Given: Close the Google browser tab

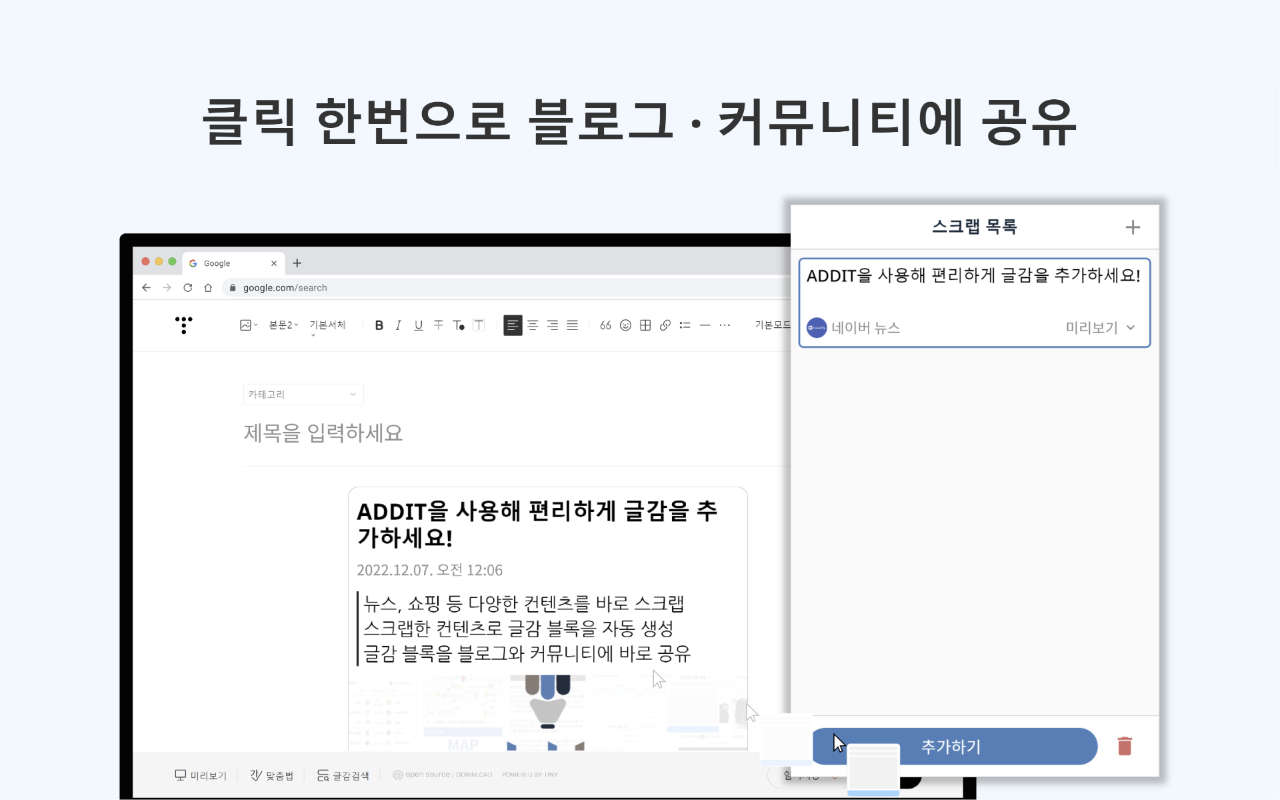Looking at the screenshot, I should (x=274, y=263).
